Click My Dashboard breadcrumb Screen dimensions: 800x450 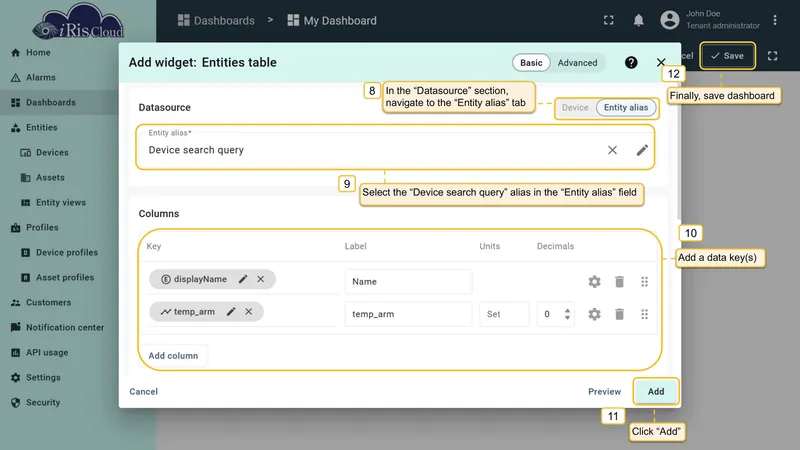click(332, 20)
